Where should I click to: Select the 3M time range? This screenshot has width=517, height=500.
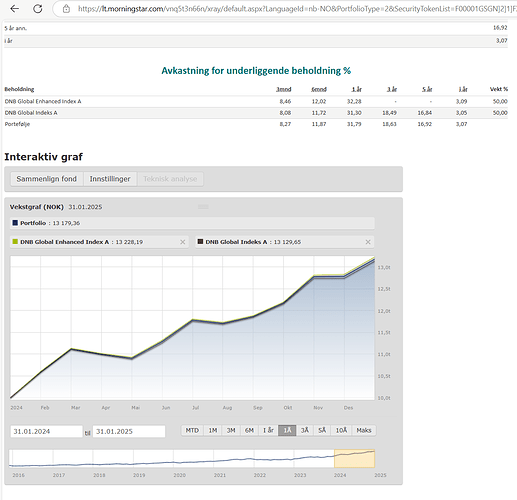[231, 430]
